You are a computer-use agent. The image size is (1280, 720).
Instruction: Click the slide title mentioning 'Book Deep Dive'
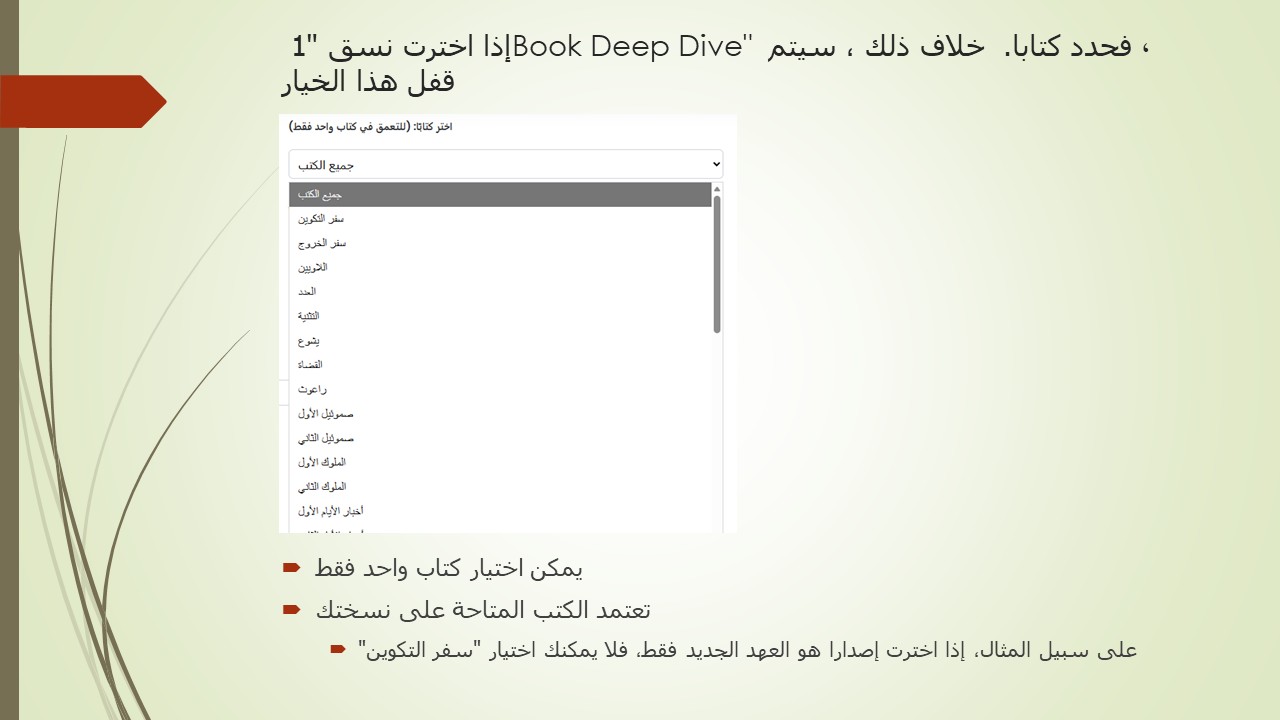point(715,62)
